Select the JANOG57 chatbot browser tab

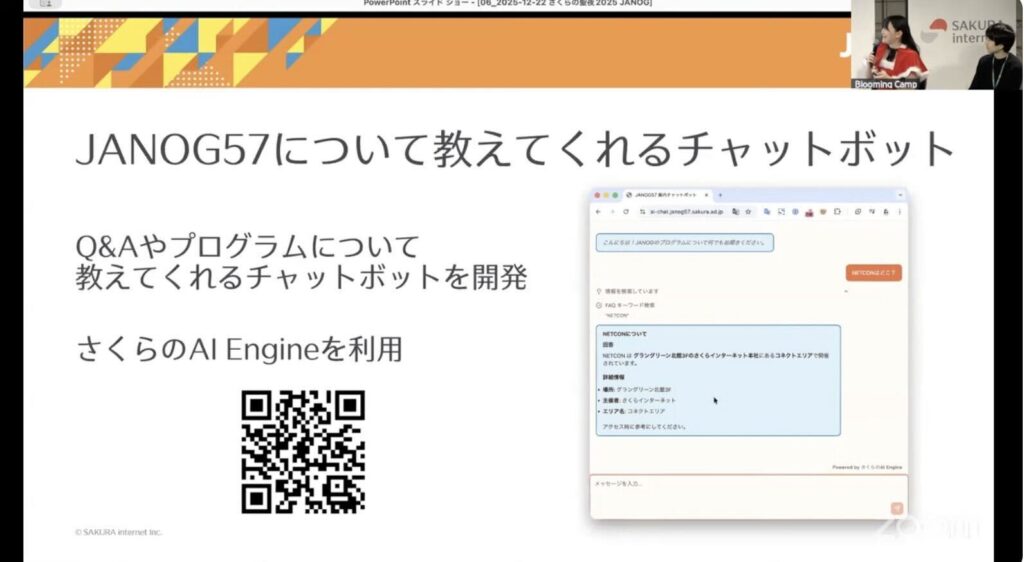(x=665, y=194)
